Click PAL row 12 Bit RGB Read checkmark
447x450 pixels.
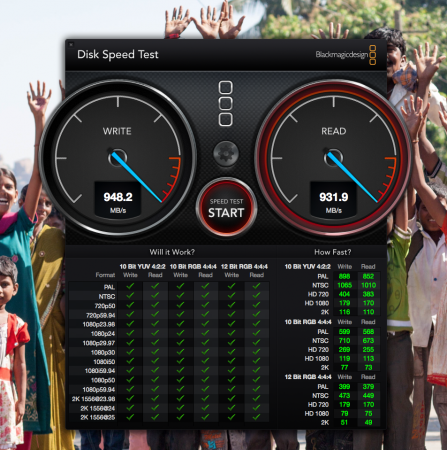tap(256, 286)
